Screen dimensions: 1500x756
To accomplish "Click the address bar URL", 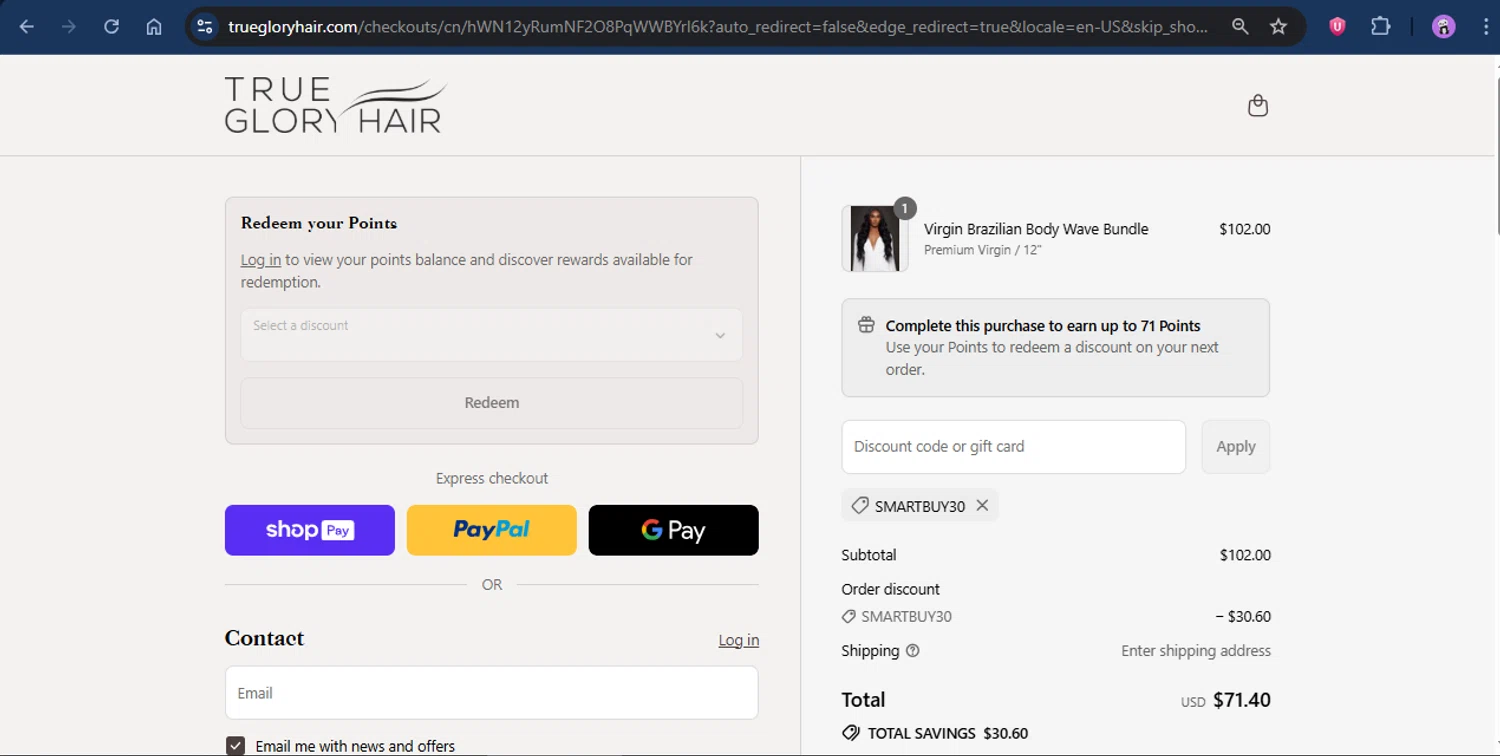I will [718, 27].
